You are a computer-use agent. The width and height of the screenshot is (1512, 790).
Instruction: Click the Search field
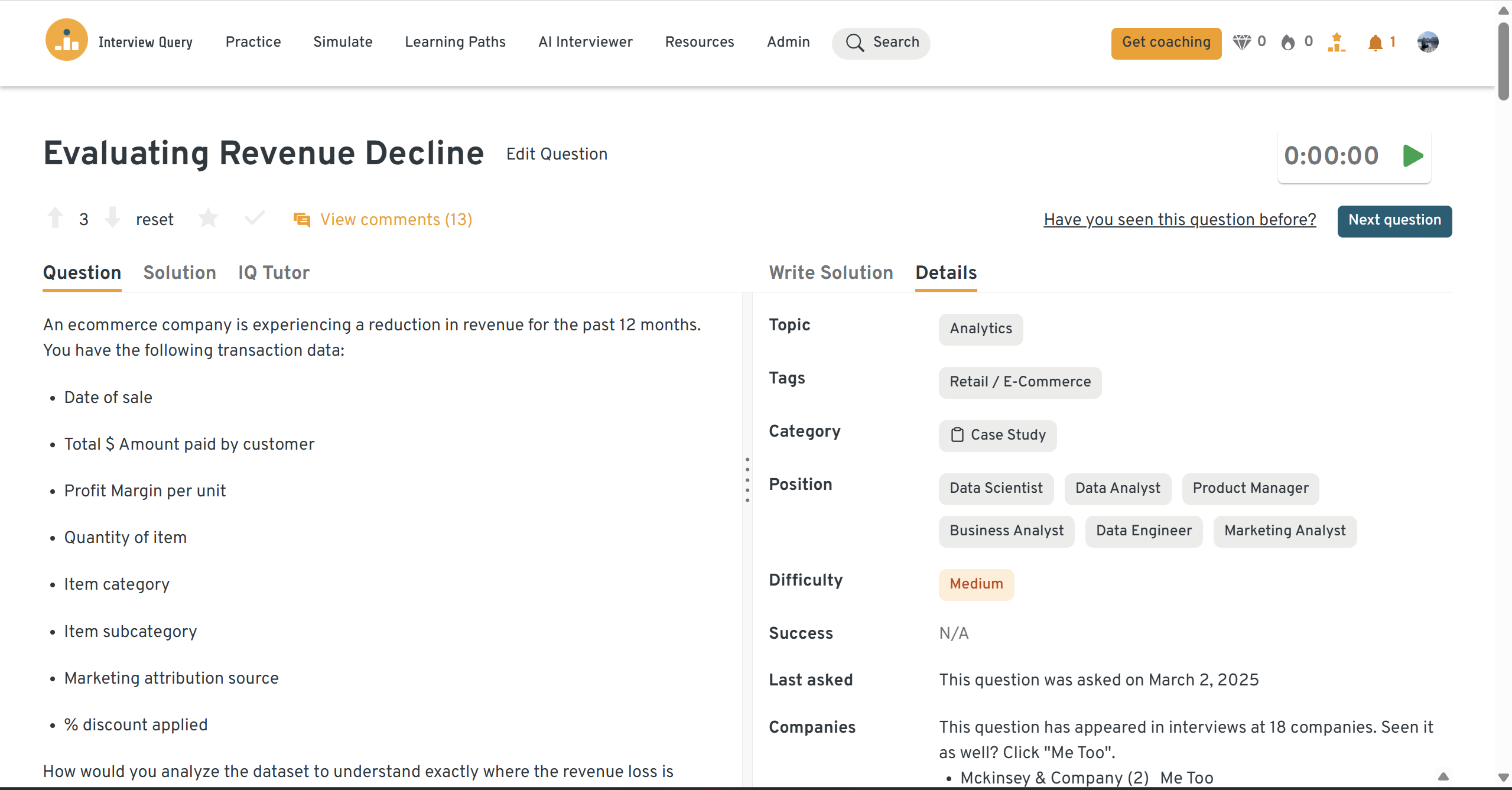(881, 43)
